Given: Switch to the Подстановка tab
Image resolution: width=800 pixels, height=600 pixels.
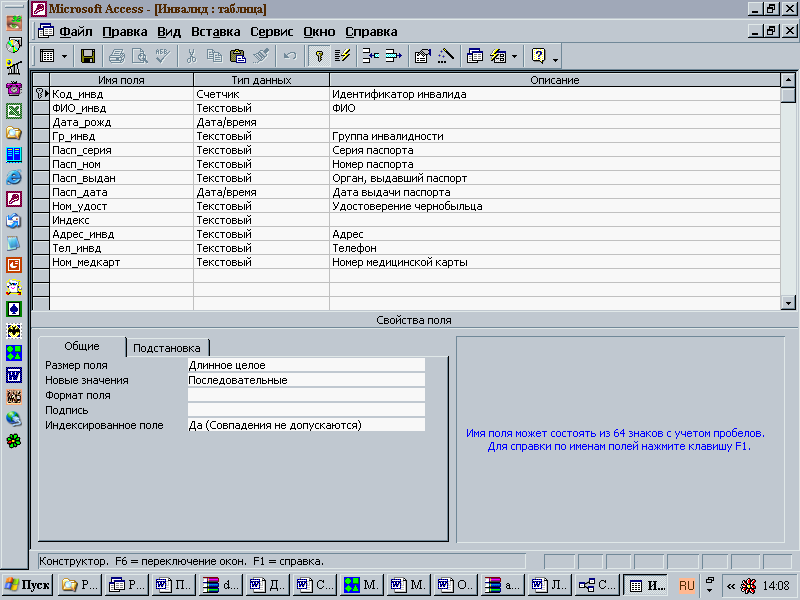Looking at the screenshot, I should pyautogui.click(x=168, y=347).
